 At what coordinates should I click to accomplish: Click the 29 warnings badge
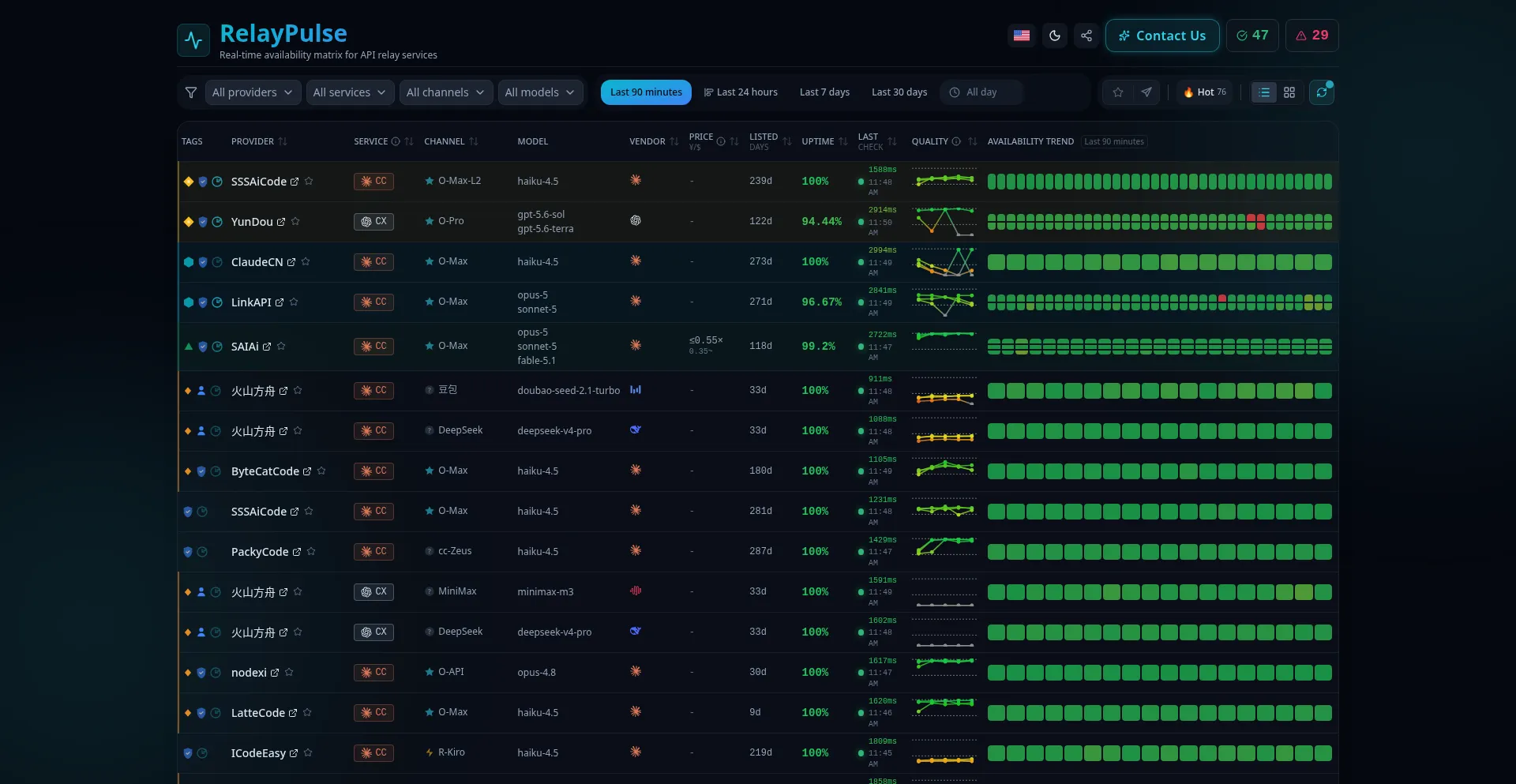click(x=1311, y=36)
